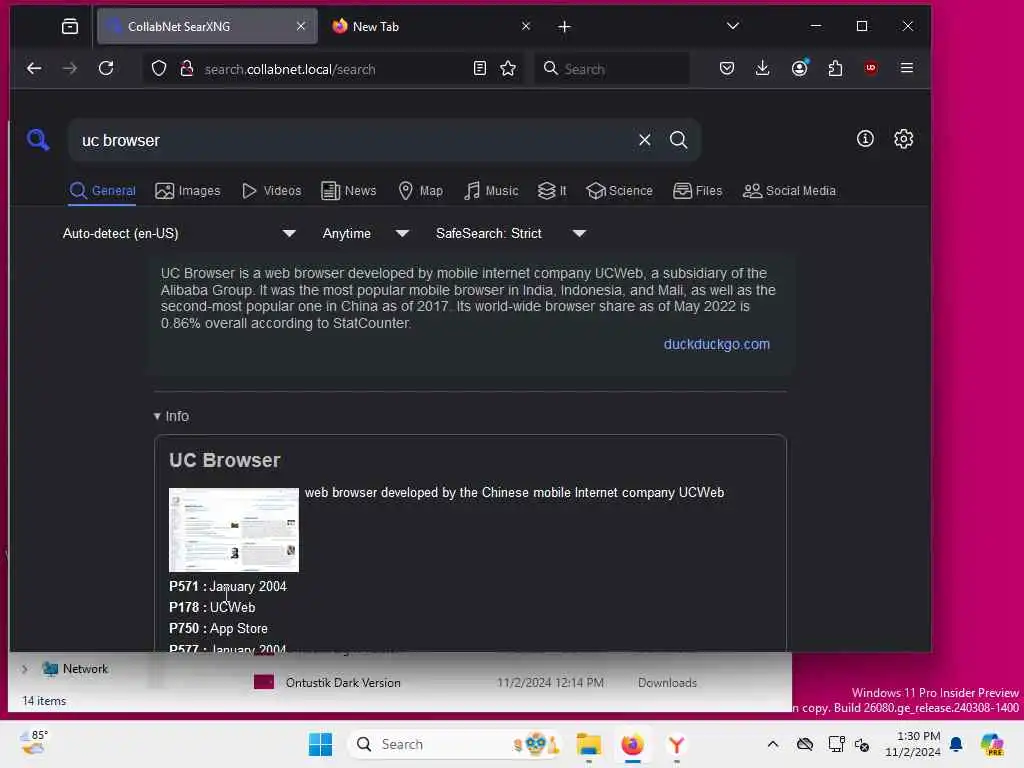Viewport: 1024px width, 768px height.
Task: Switch to the Science search category
Action: pyautogui.click(x=619, y=191)
